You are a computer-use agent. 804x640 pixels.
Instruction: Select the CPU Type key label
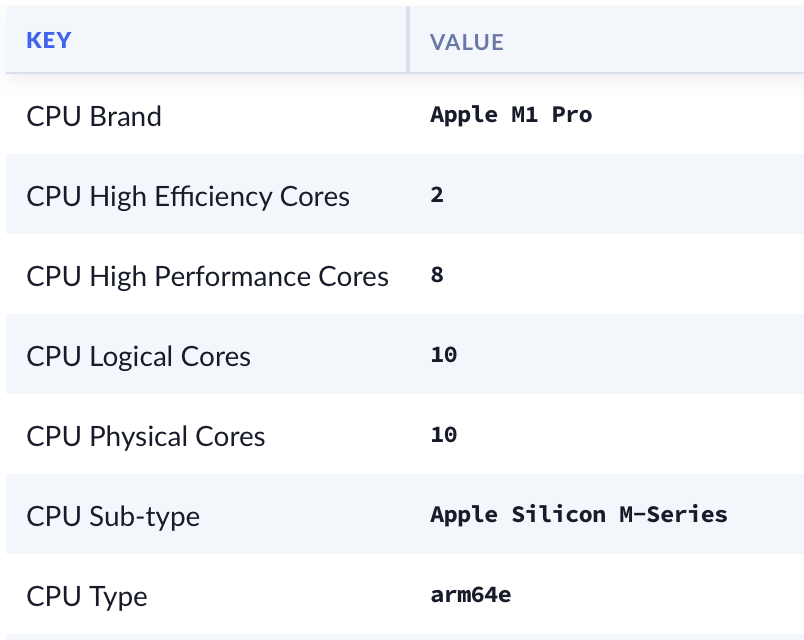tap(87, 596)
